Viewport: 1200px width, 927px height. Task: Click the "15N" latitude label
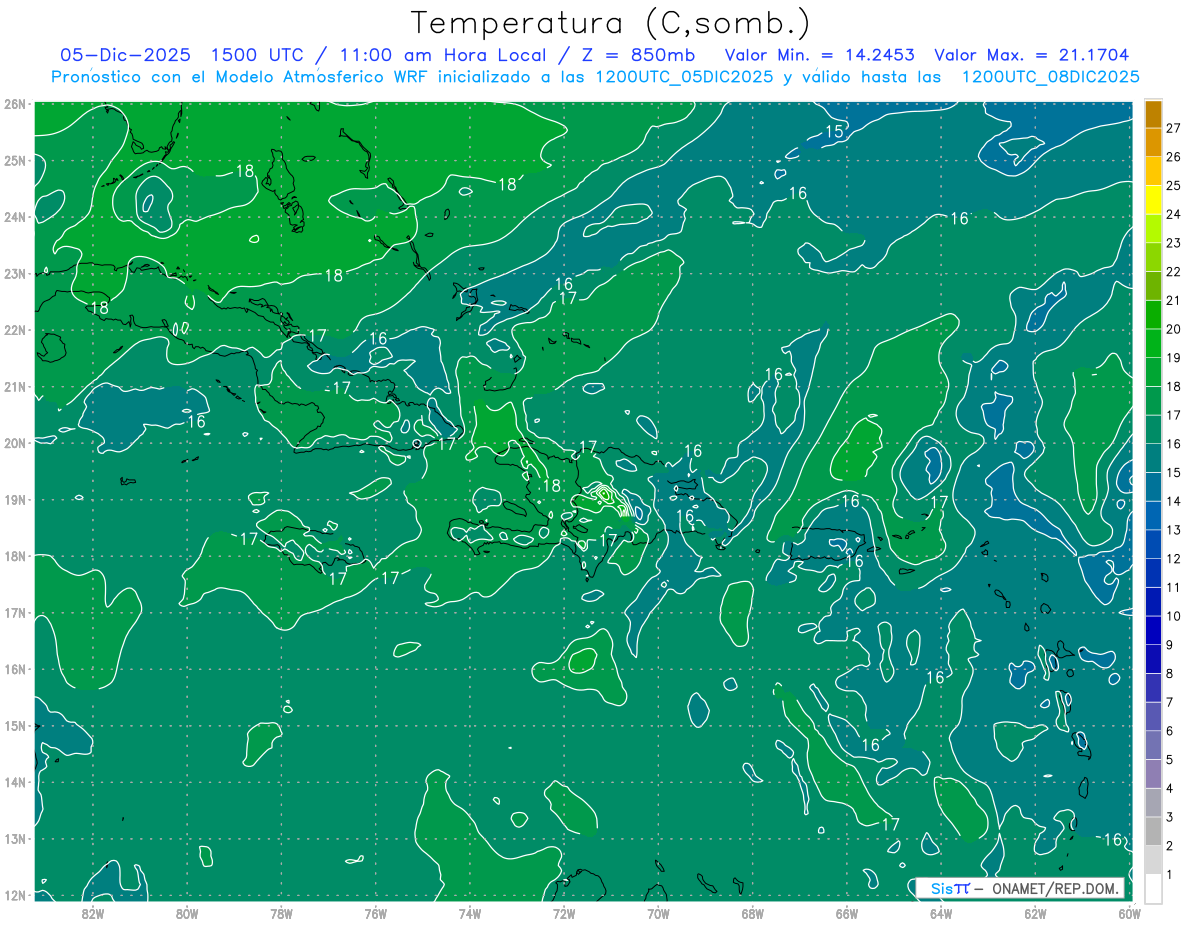tap(15, 726)
